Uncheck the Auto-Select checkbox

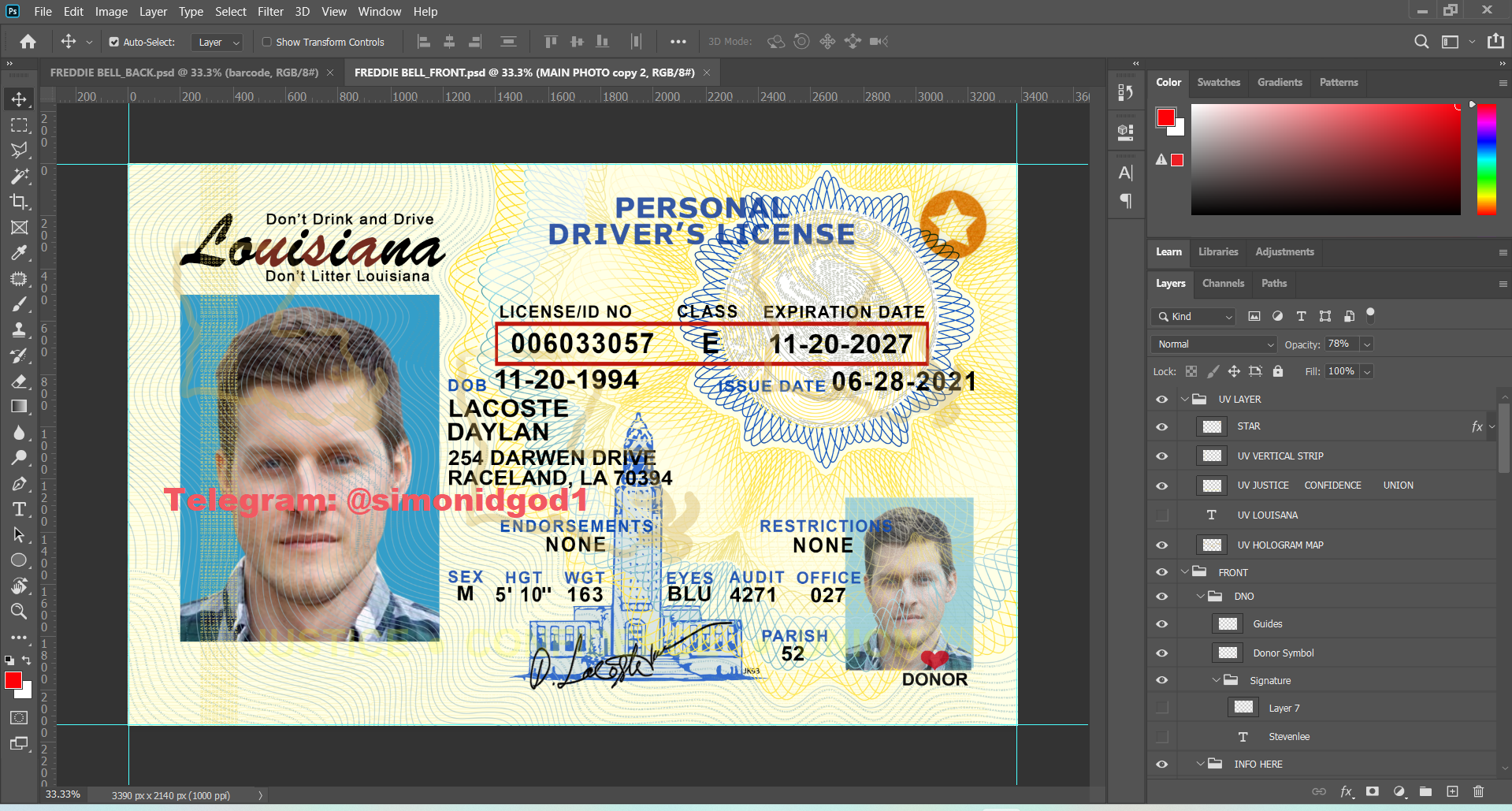(x=114, y=42)
